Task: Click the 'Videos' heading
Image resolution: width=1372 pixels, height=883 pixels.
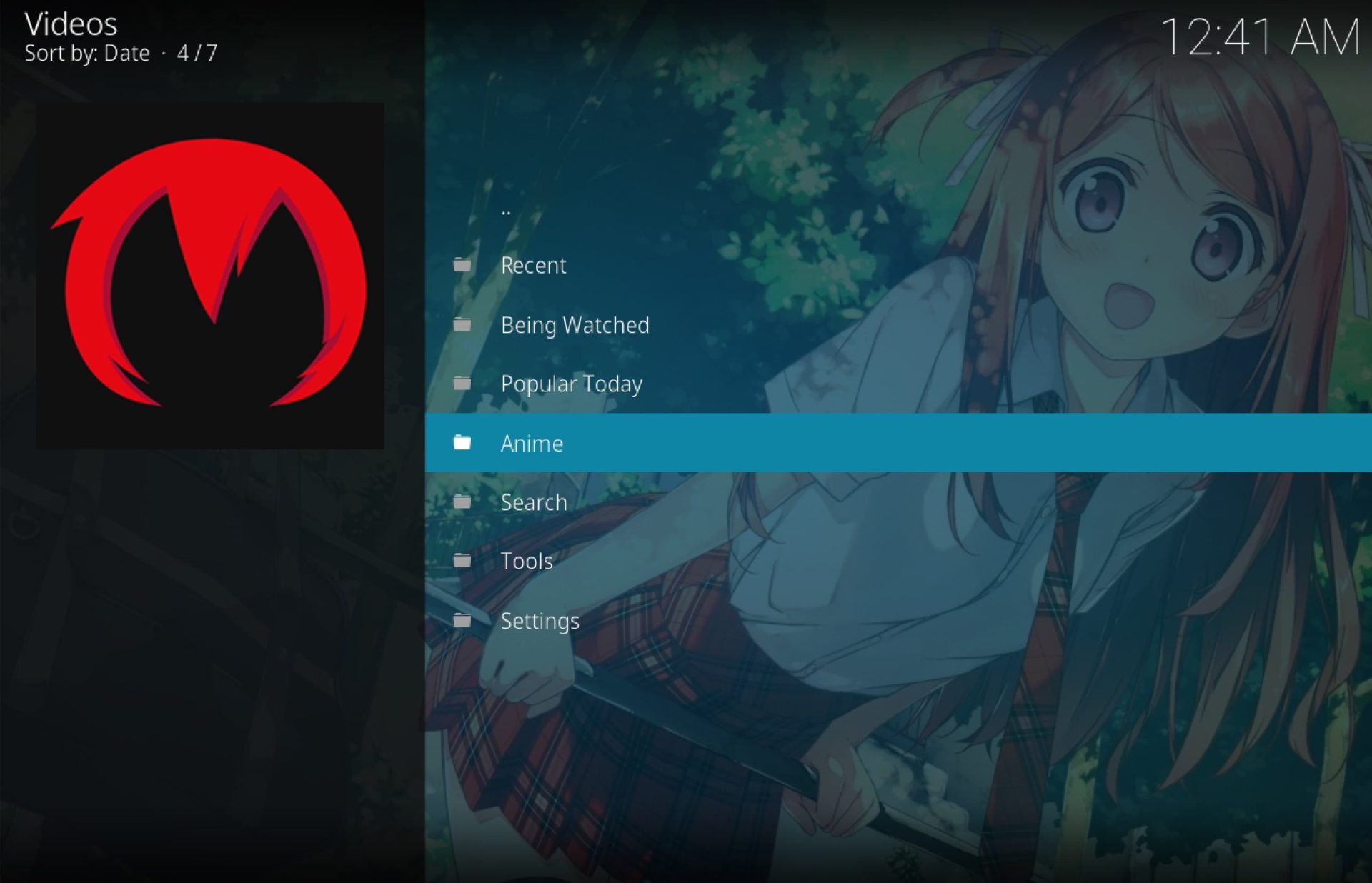Action: pos(71,24)
